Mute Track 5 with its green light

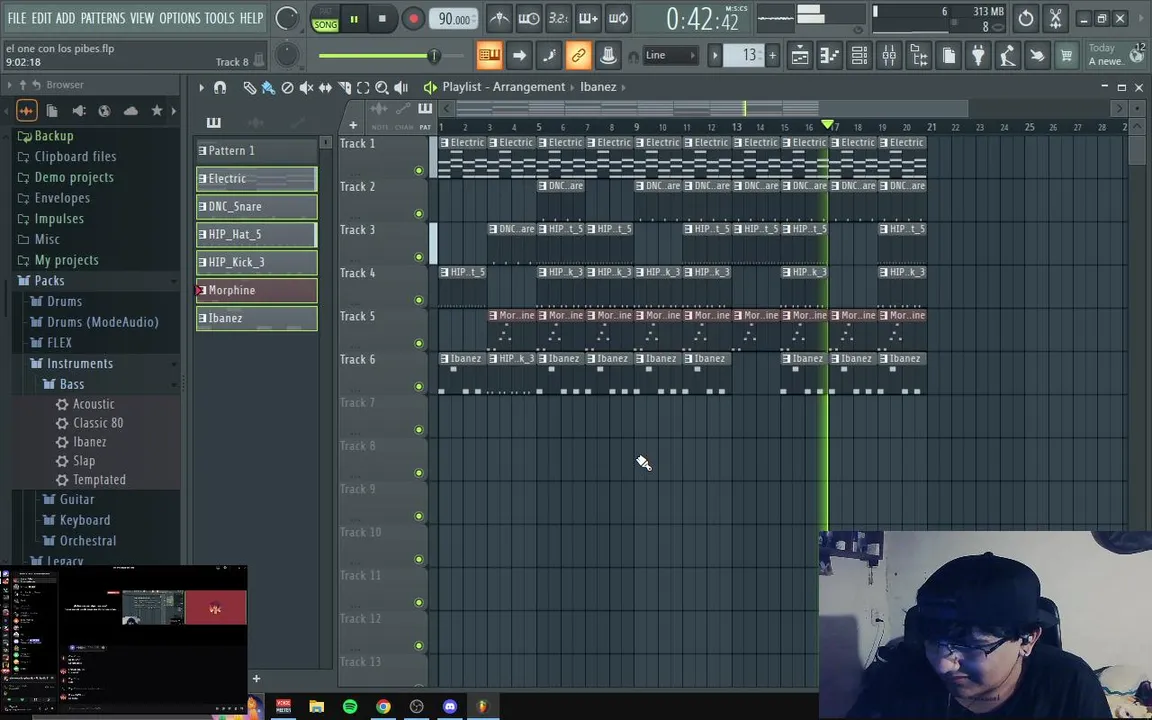[419, 343]
